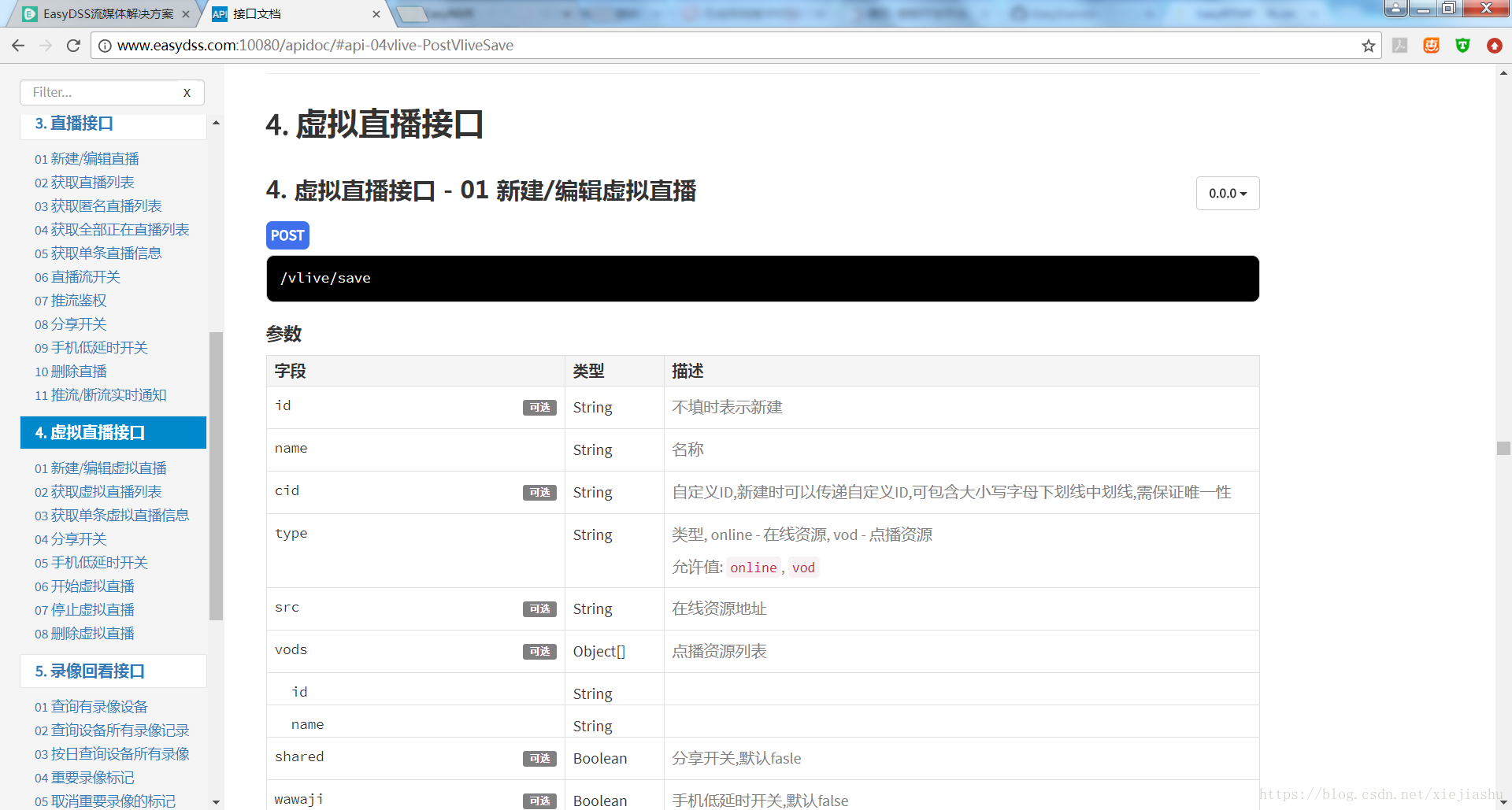Open 05 手机低延时开关 under 虚拟直播接口
The image size is (1512, 810).
coord(91,563)
